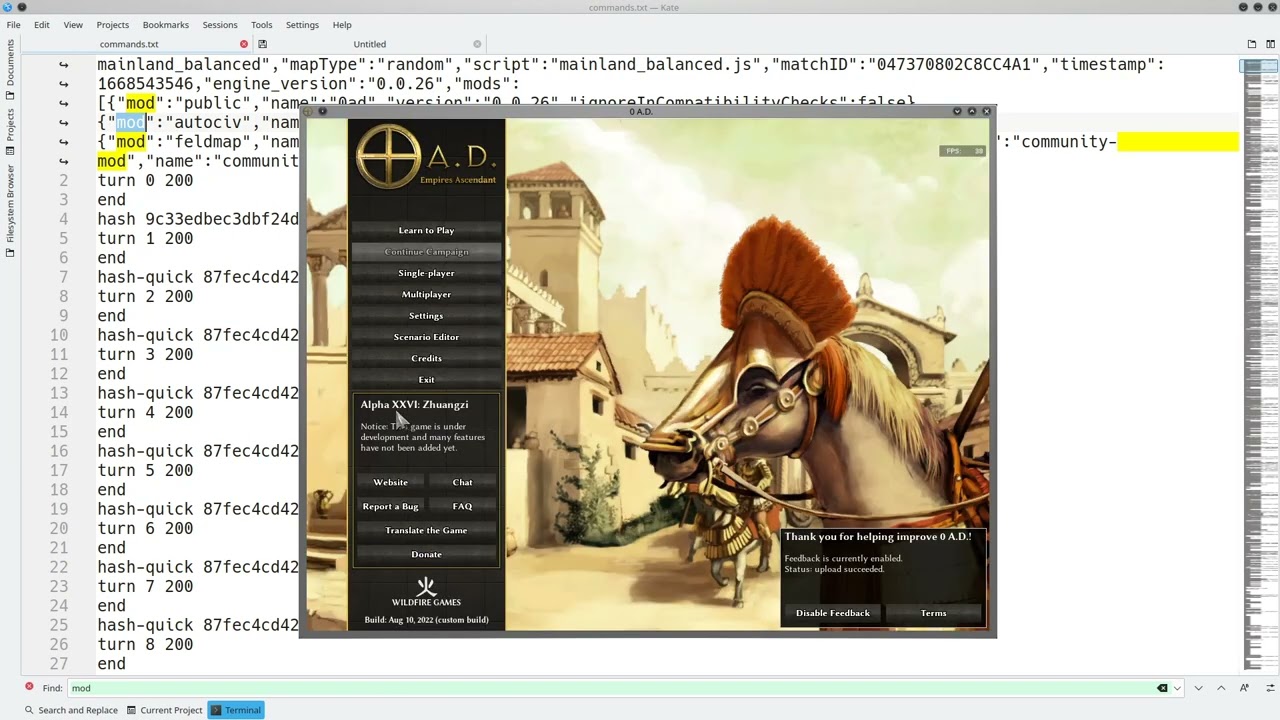
Task: Click highlighted 'mod' on feldmap line
Action: tap(130, 142)
